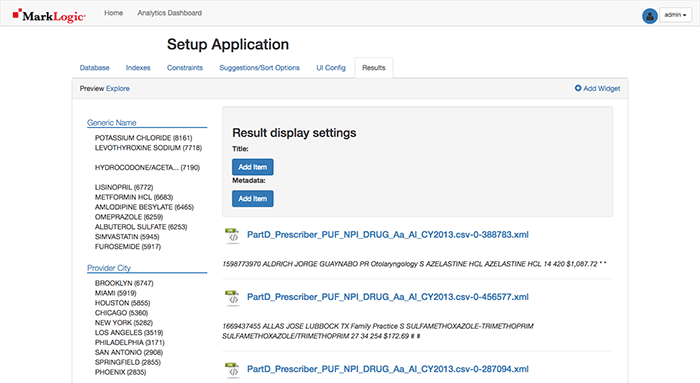Switch to the Database tab
This screenshot has width=700, height=383.
95,68
